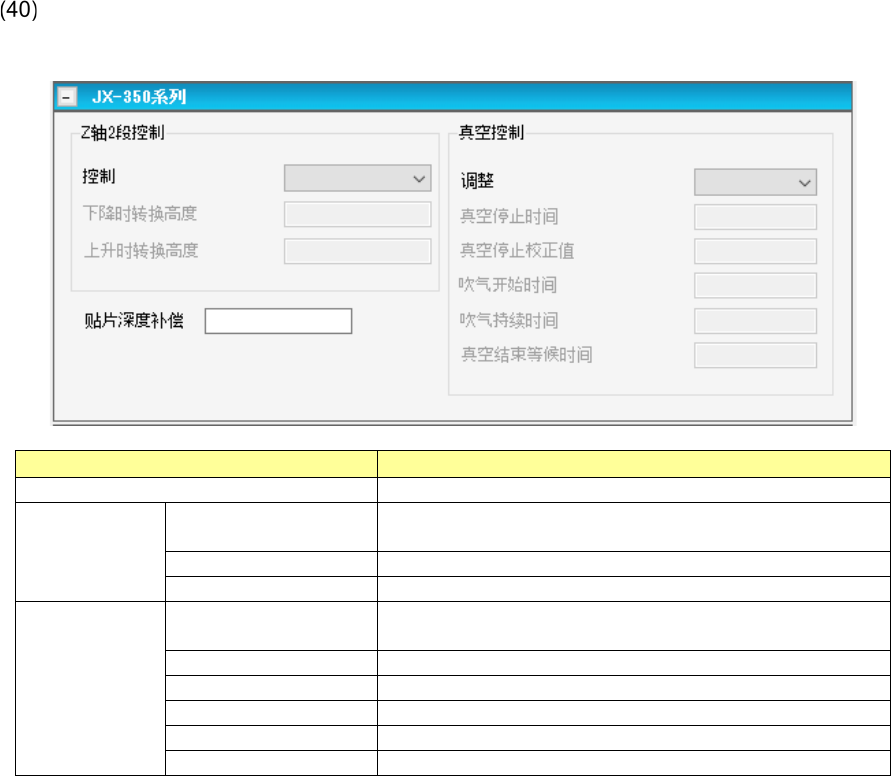The width and height of the screenshot is (891, 776).
Task: Click the 上升时转换高度 input field
Action: click(x=357, y=252)
